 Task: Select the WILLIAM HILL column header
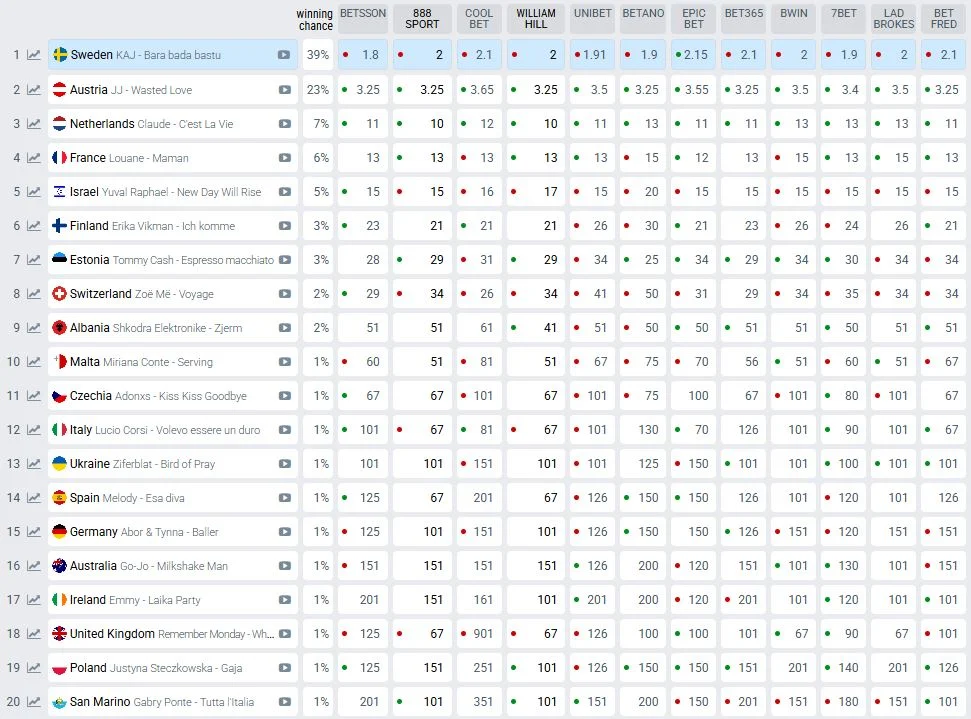tap(536, 19)
